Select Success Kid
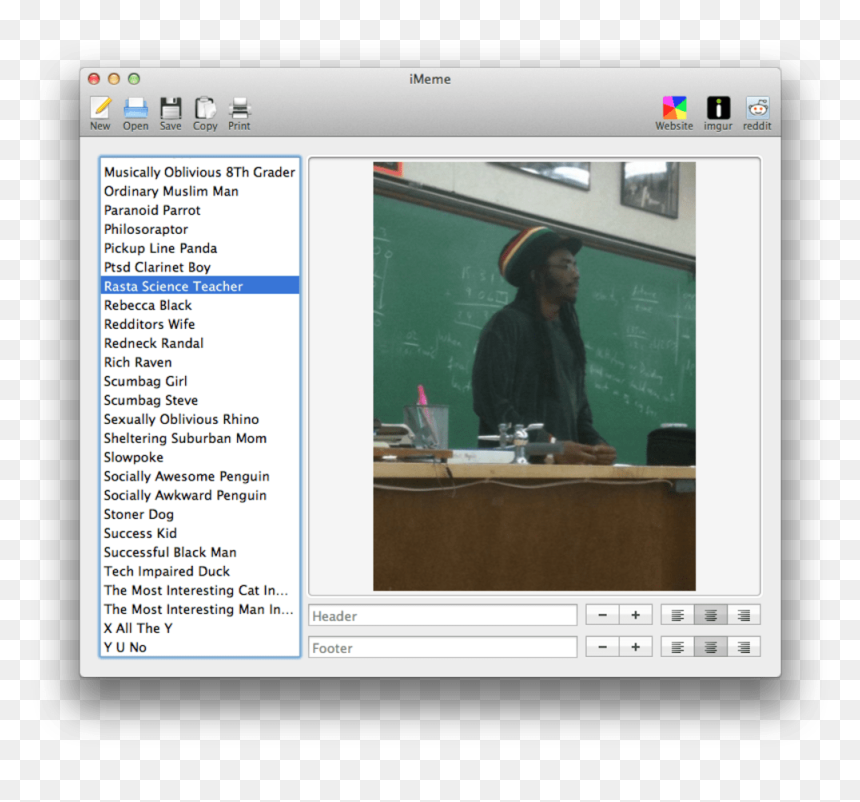 200,533
